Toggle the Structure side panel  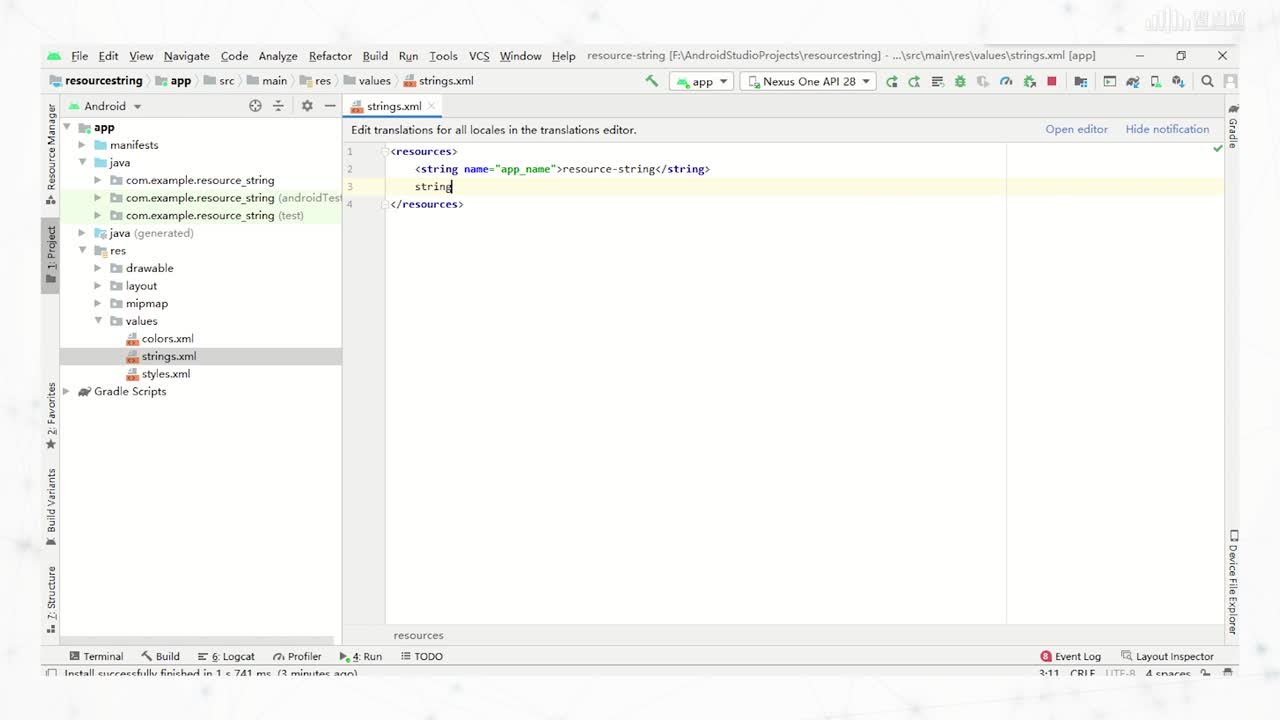[x=51, y=599]
